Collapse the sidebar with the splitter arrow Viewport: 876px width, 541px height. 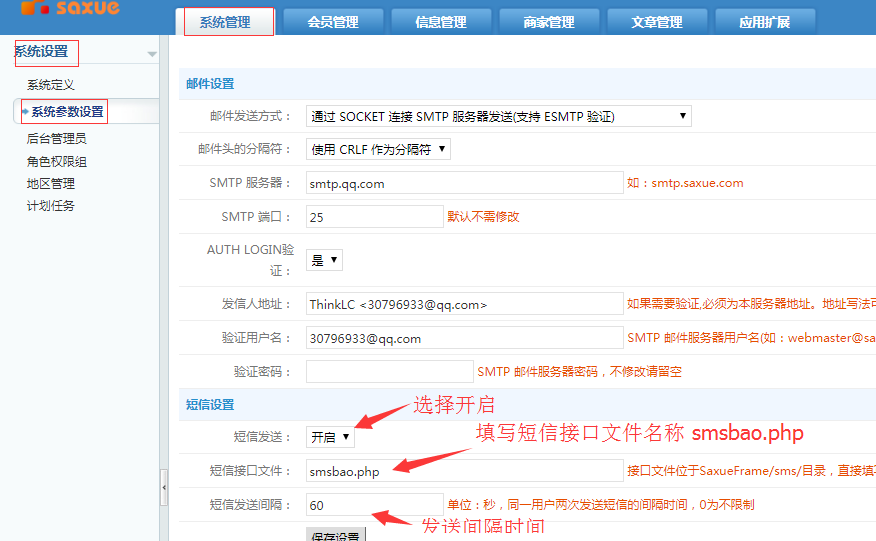(164, 488)
